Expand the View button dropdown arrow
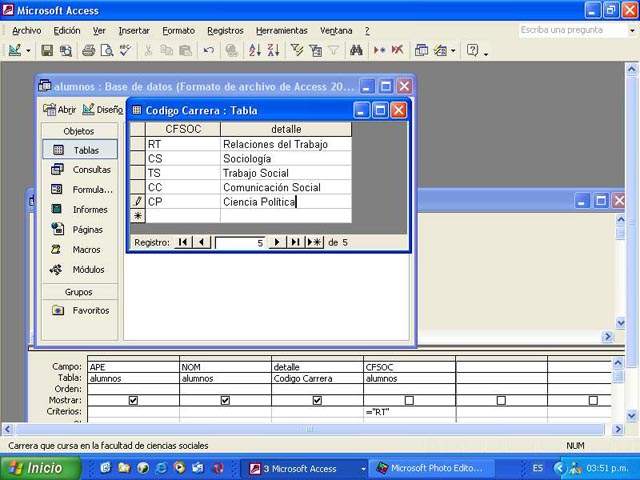Screen dimensions: 640x480 tap(28, 50)
